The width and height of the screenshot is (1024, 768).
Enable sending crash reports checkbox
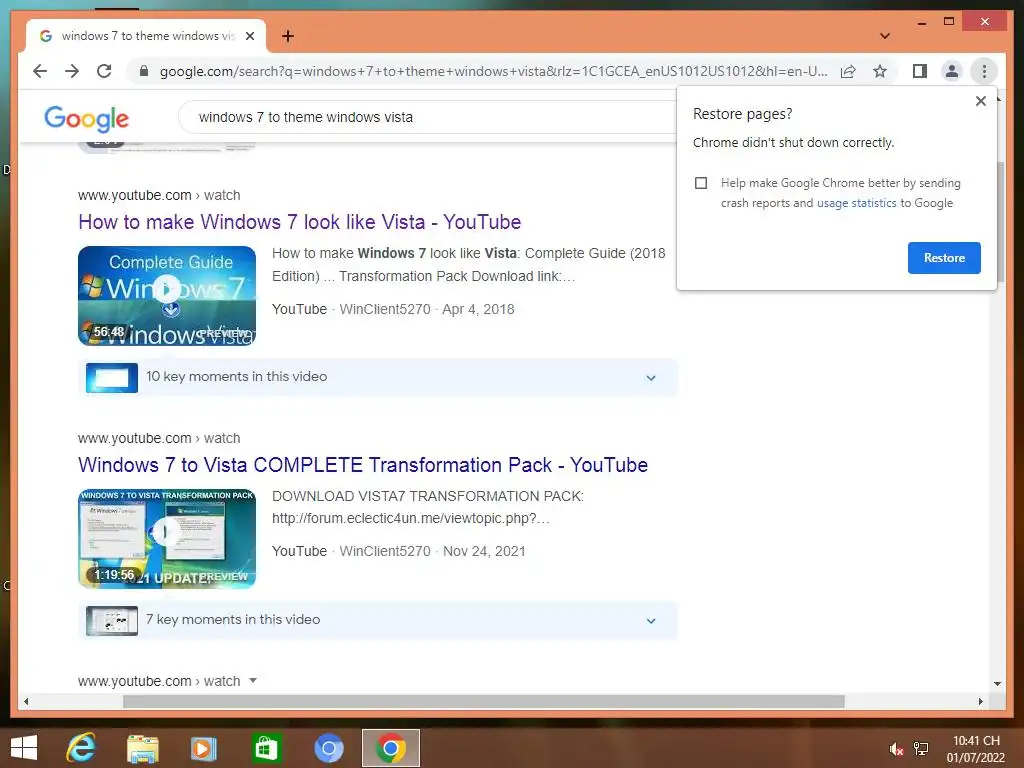[701, 183]
